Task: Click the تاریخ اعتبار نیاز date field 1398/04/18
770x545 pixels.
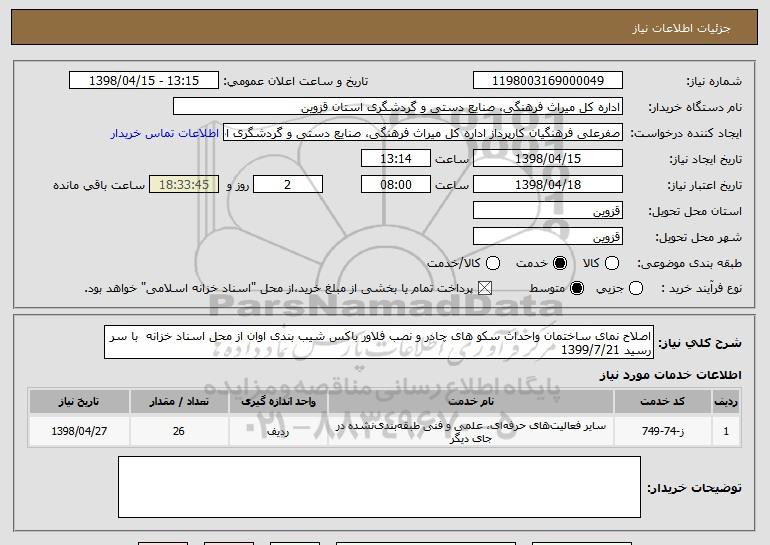Action: point(548,185)
